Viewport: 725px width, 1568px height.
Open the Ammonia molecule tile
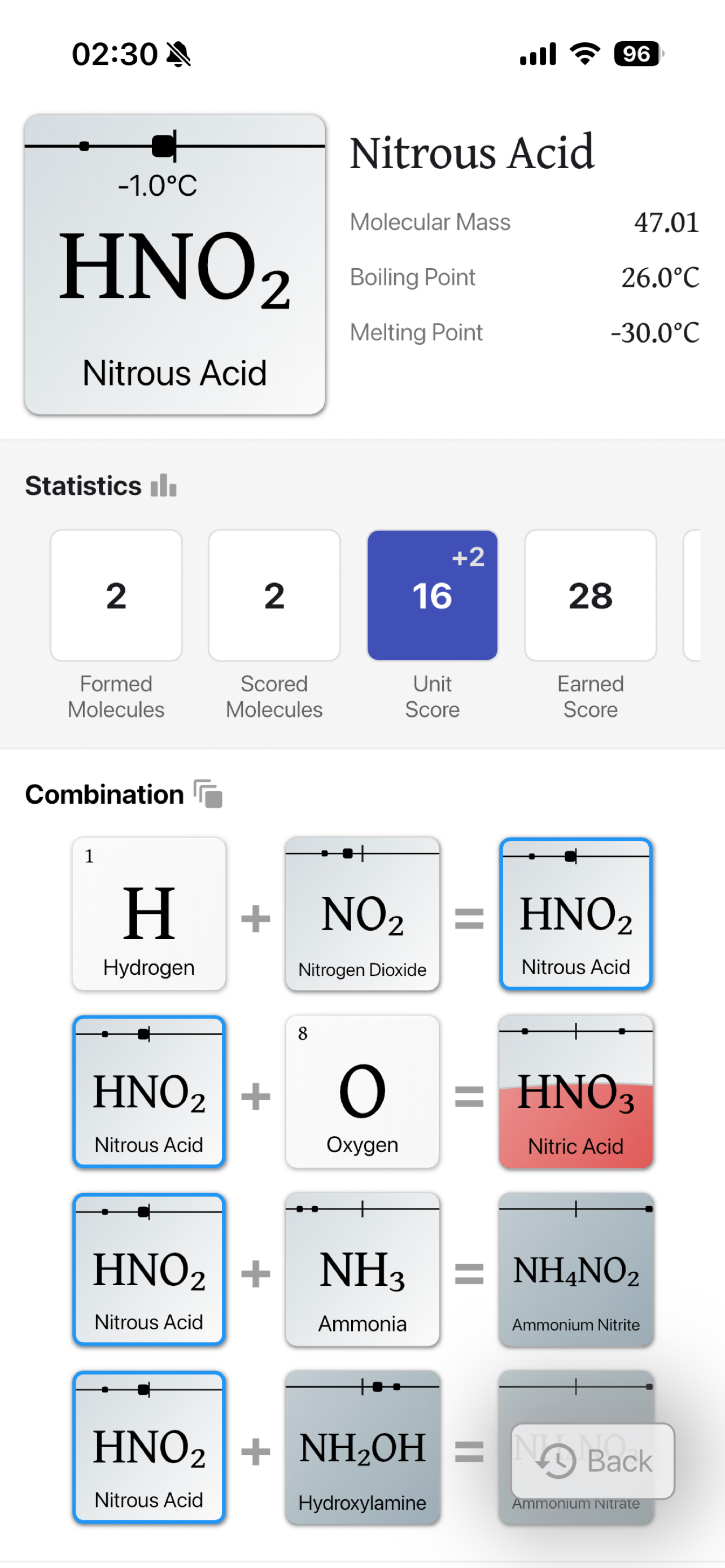362,1269
